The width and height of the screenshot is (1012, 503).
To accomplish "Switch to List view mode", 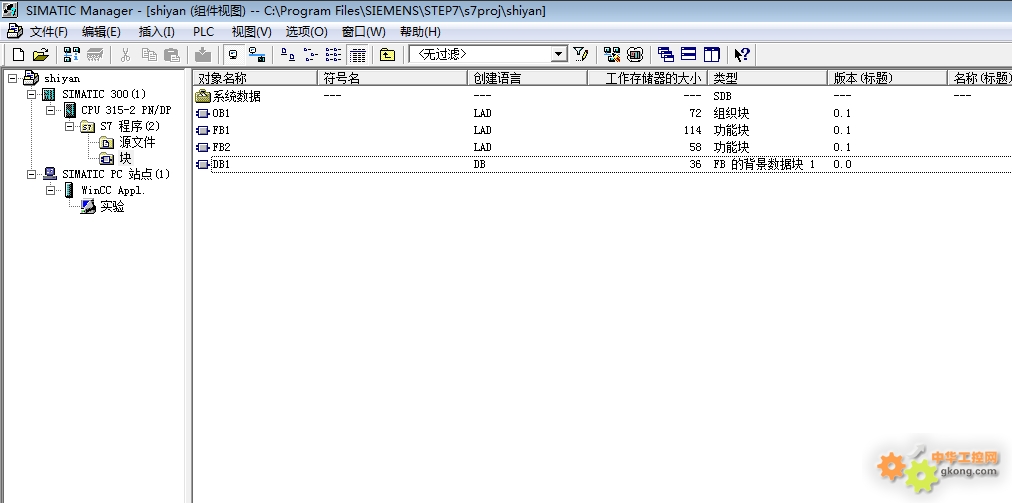I will tap(333, 55).
